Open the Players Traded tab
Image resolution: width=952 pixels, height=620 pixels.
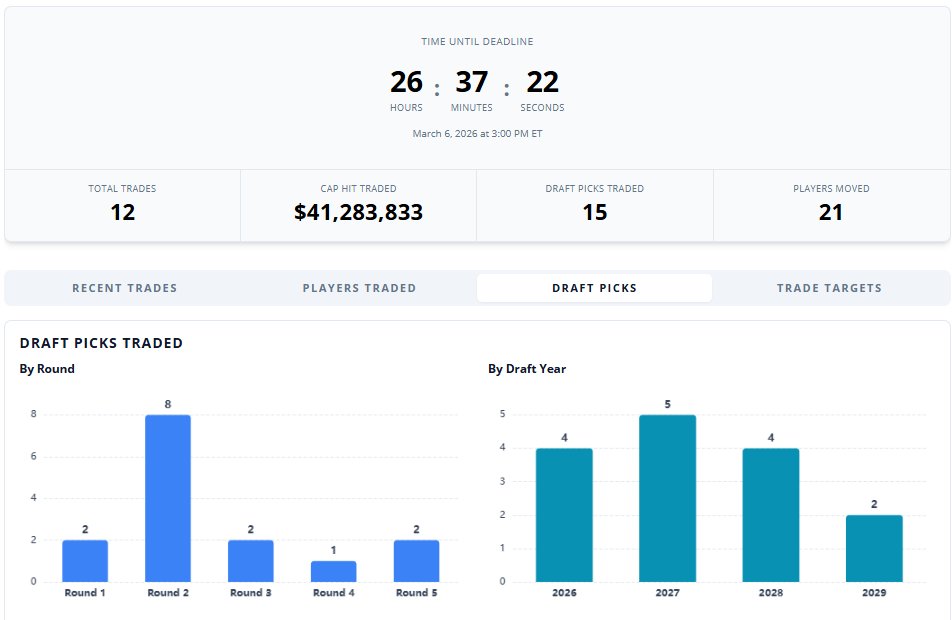[x=359, y=288]
